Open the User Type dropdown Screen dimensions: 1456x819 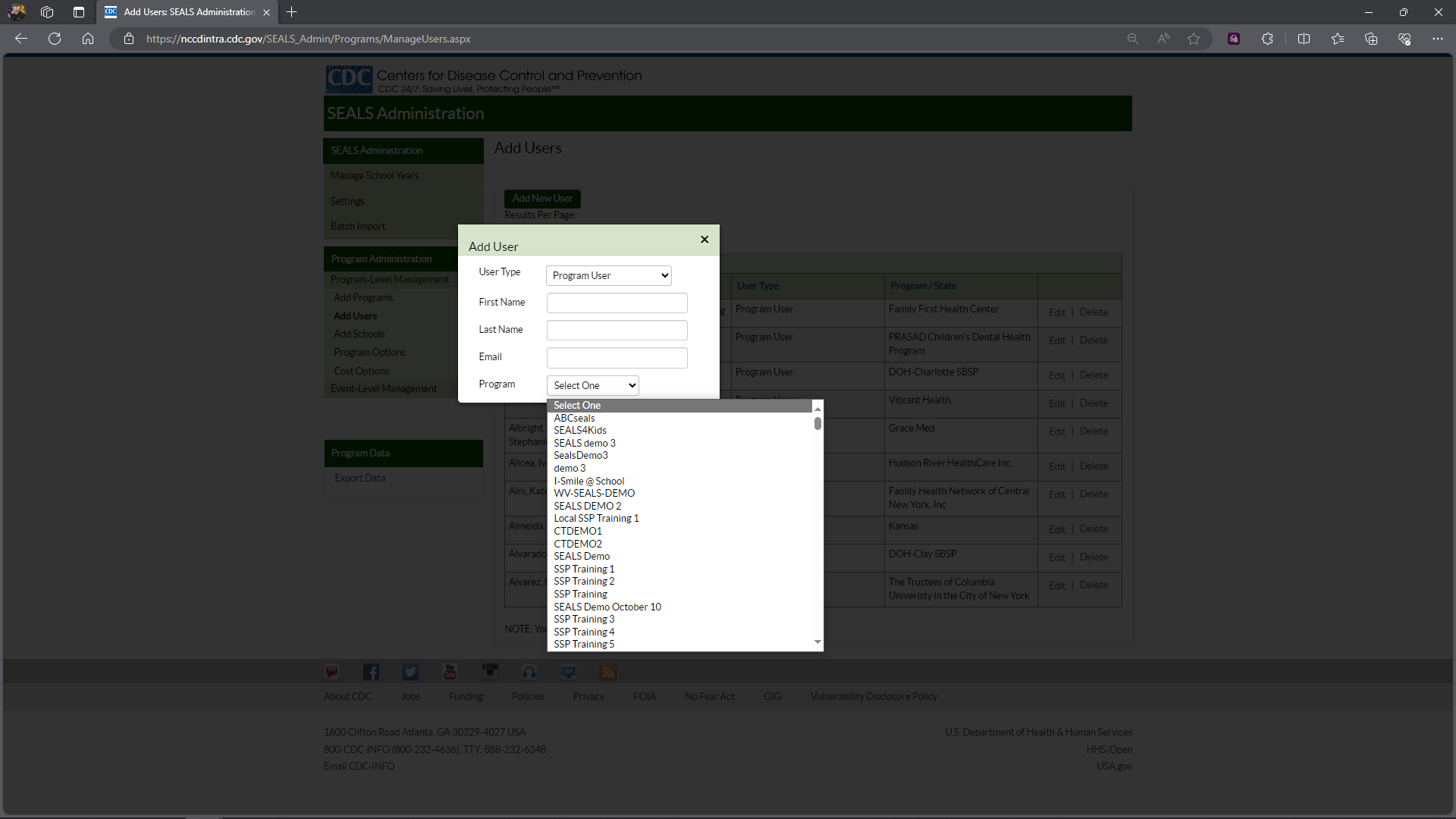point(609,275)
